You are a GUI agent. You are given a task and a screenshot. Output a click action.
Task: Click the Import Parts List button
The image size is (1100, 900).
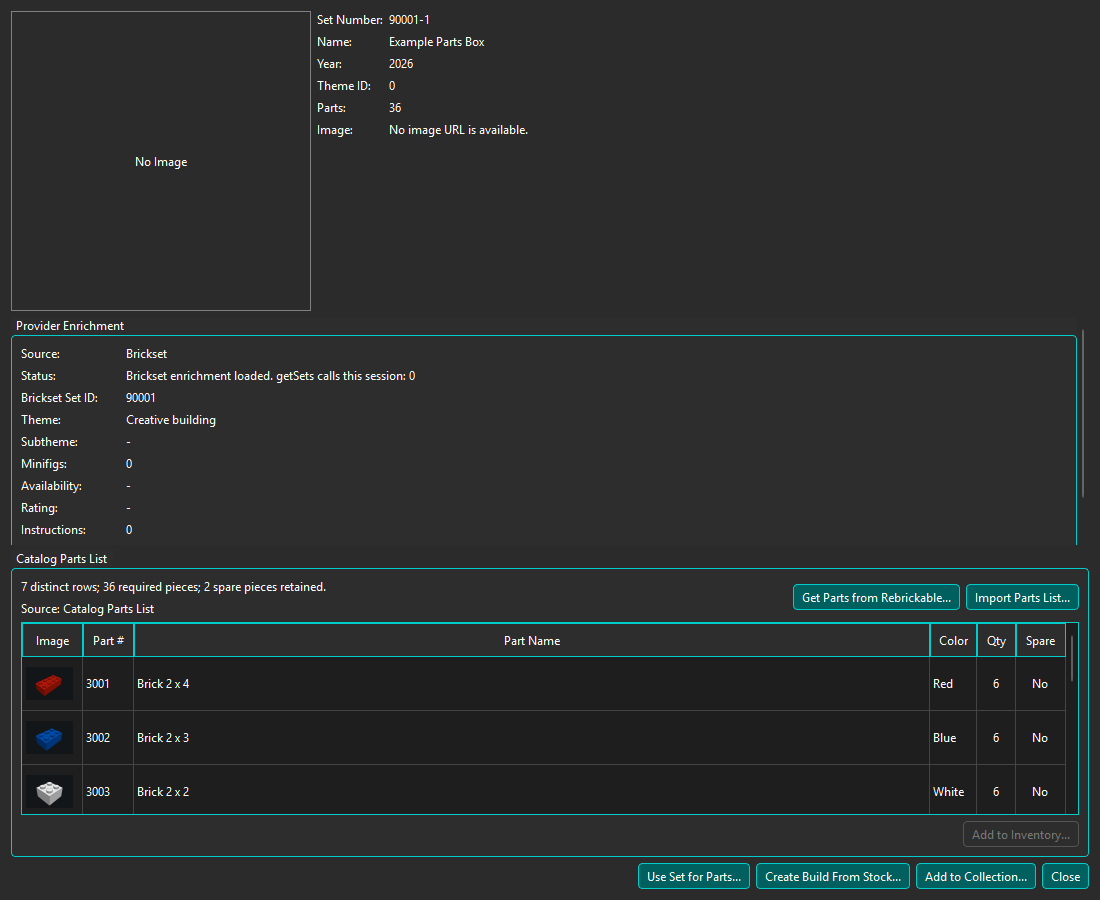pyautogui.click(x=1022, y=598)
